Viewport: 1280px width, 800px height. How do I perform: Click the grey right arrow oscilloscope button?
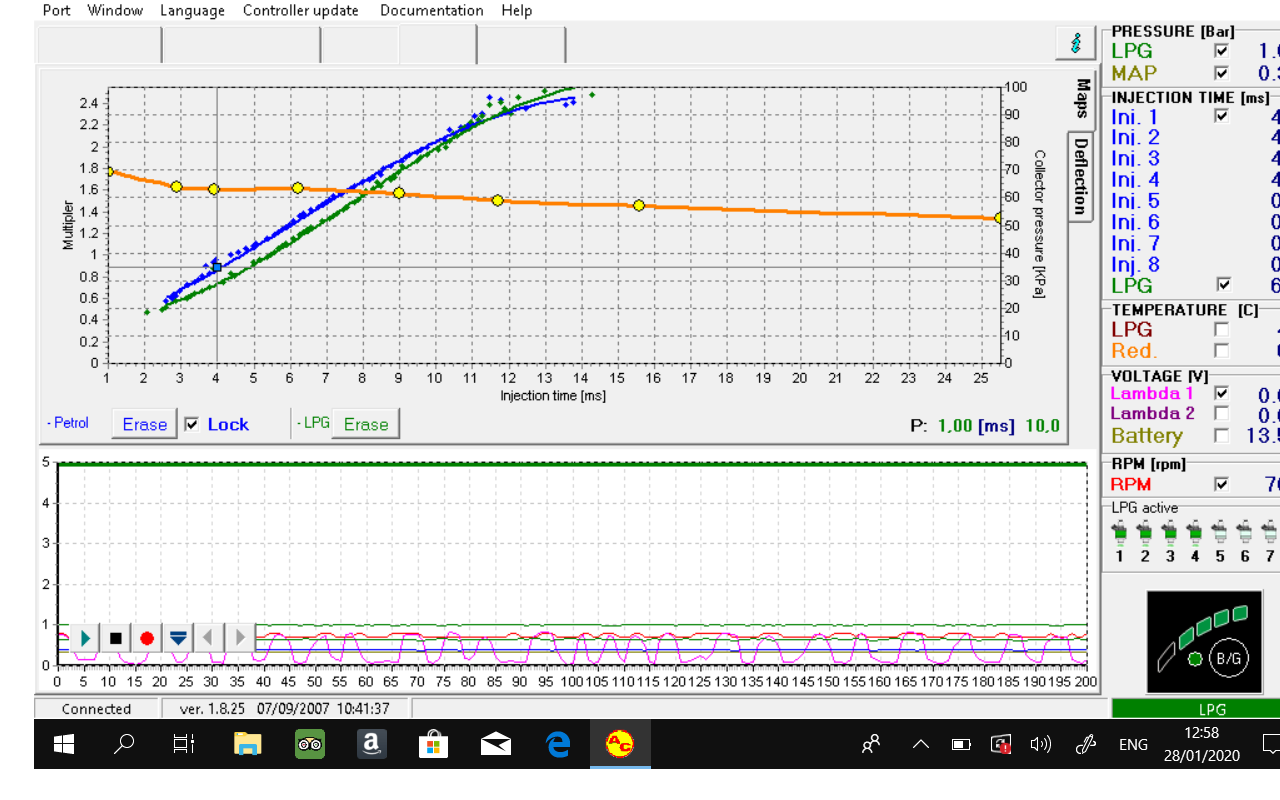[x=240, y=637]
